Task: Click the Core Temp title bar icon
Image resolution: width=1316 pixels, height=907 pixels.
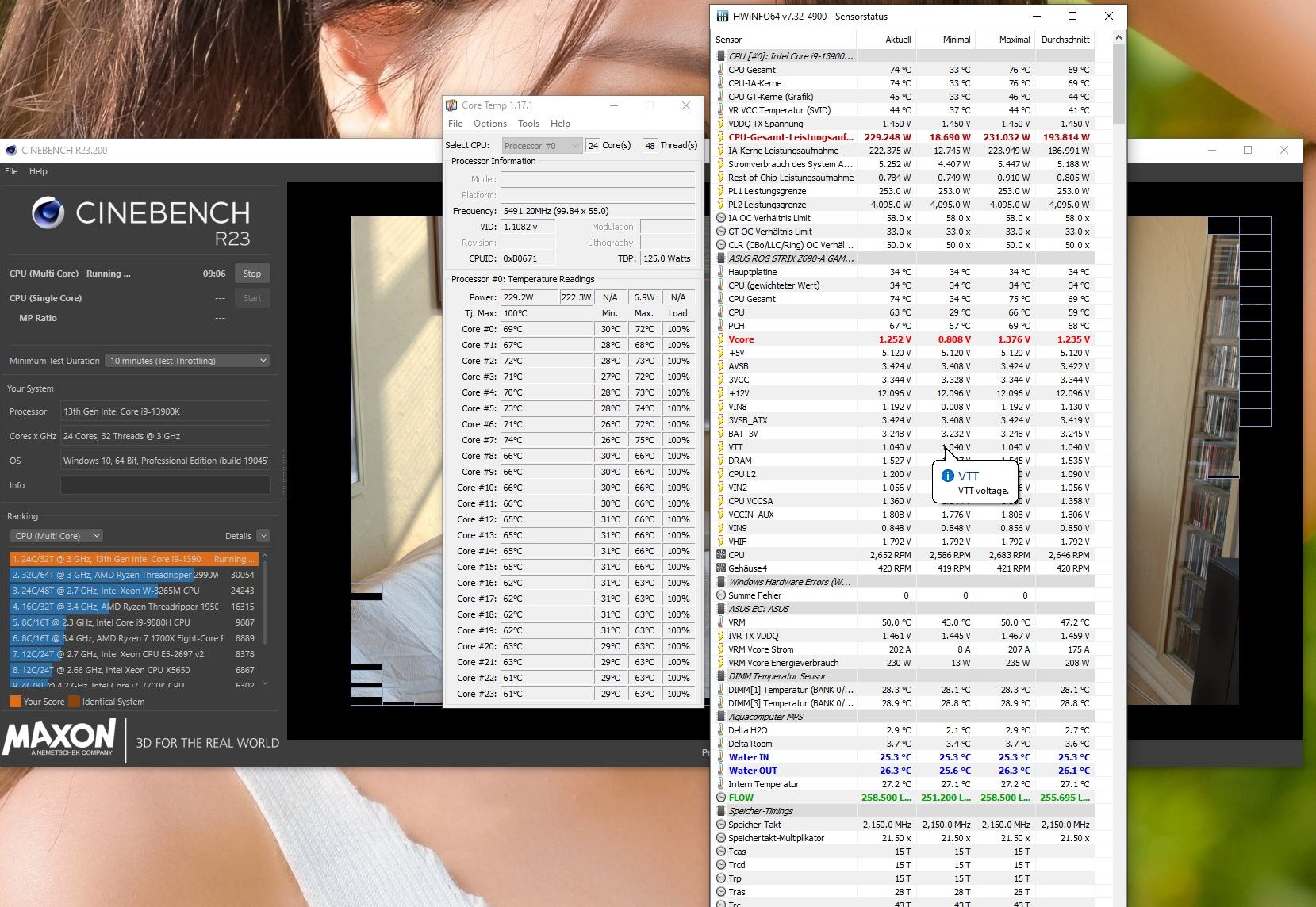Action: point(451,105)
